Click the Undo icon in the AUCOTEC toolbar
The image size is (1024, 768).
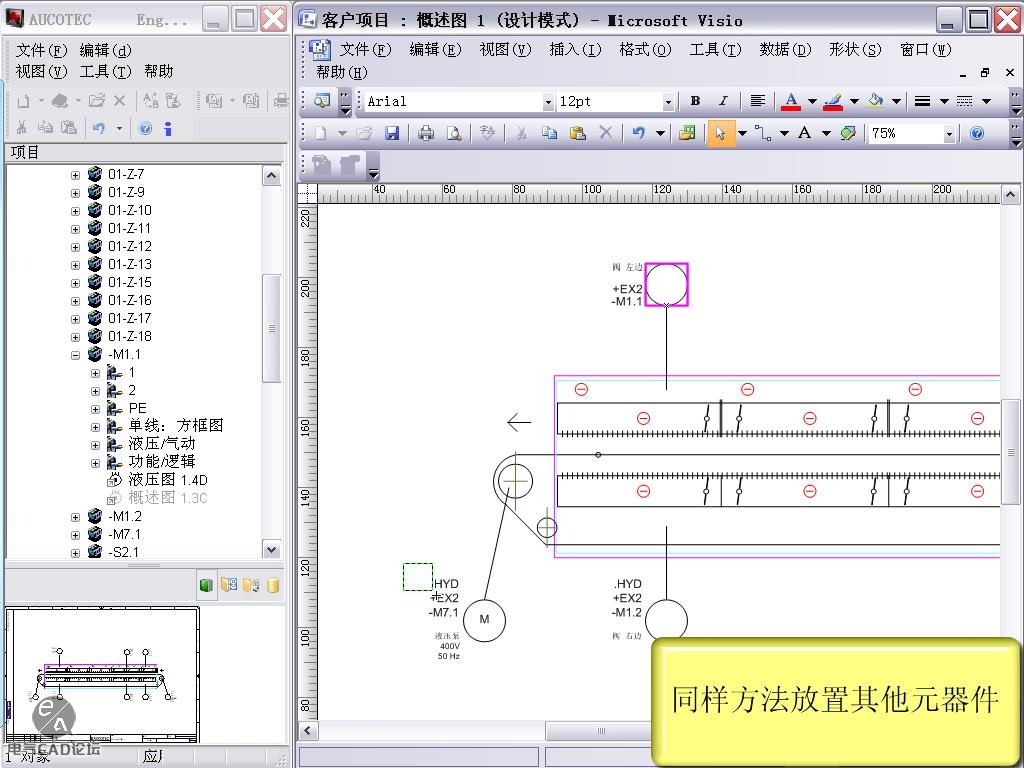pyautogui.click(x=99, y=127)
